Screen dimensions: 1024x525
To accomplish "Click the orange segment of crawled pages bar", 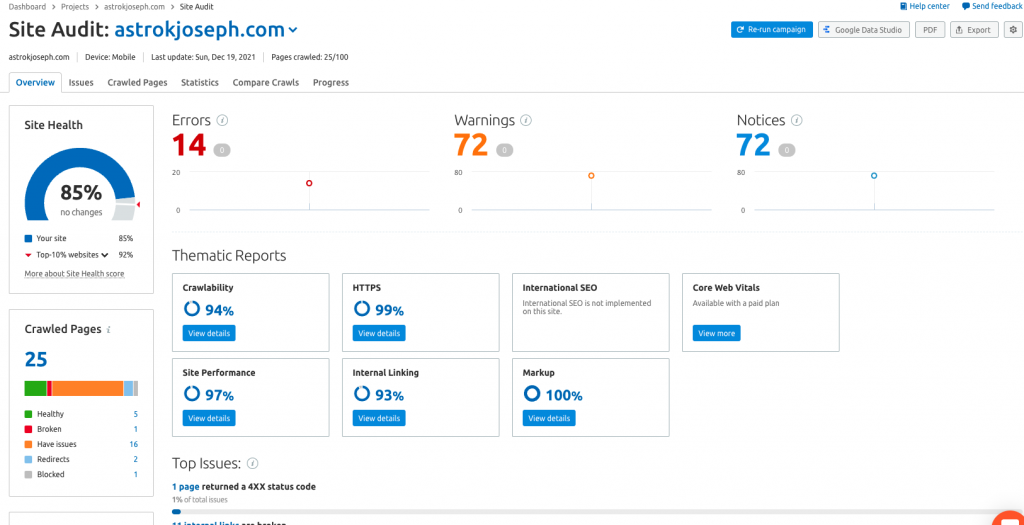I will 88,388.
